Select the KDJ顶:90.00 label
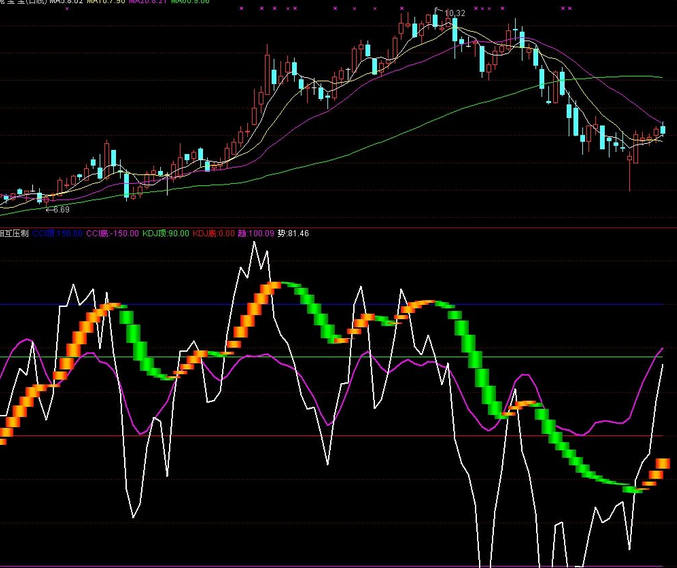 [x=166, y=234]
